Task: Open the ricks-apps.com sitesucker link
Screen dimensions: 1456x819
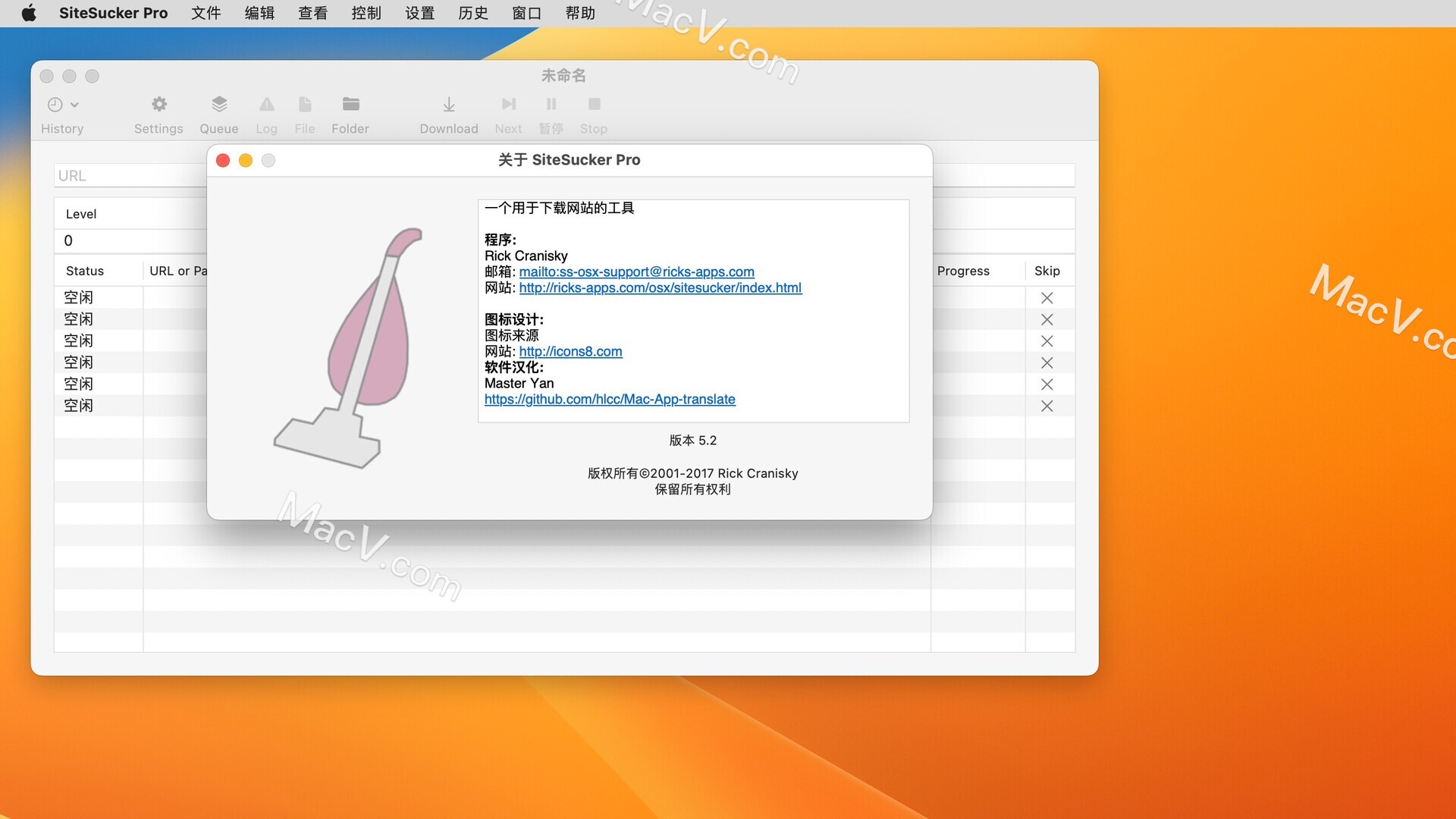Action: 661,287
